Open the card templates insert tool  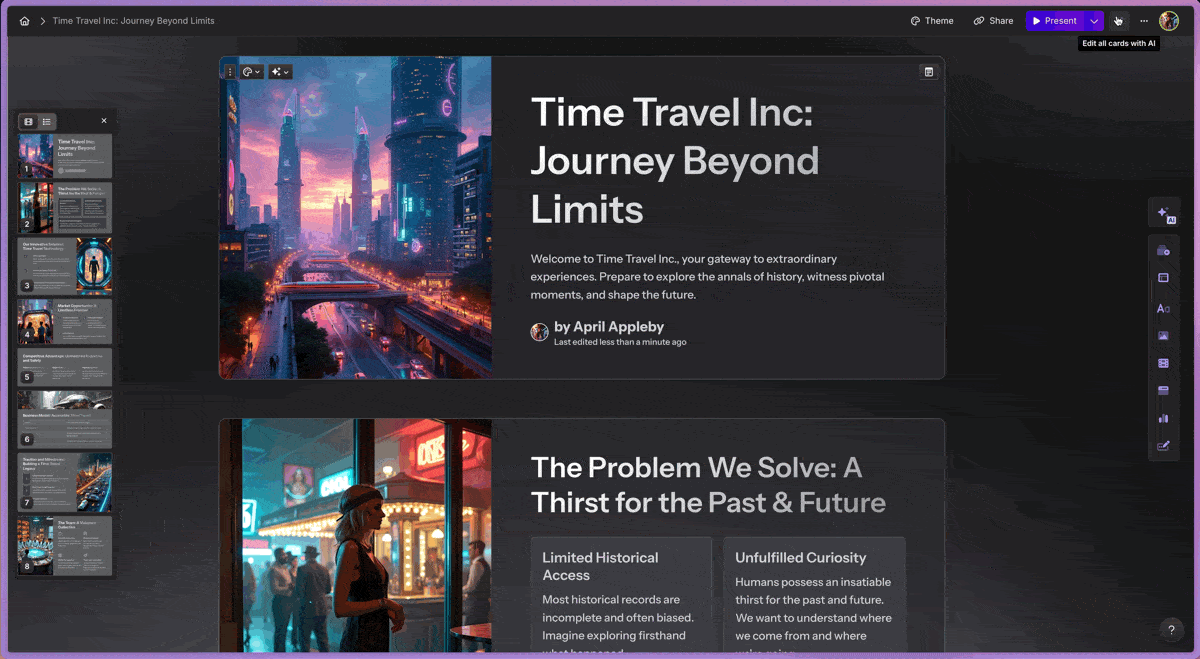point(1163,251)
